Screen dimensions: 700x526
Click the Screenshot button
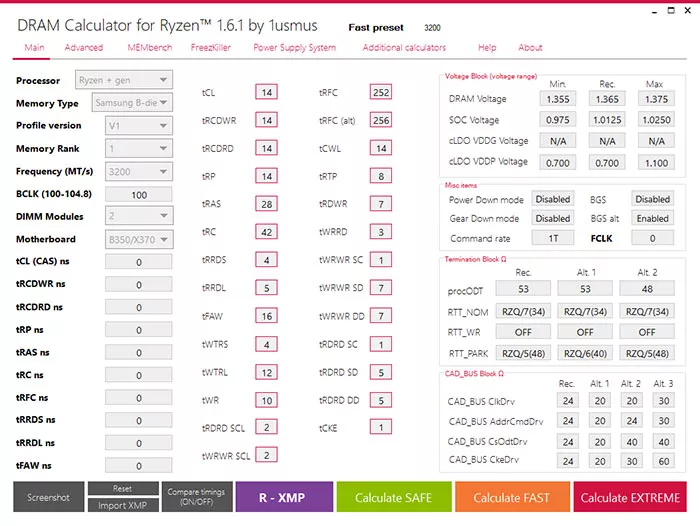click(x=49, y=497)
